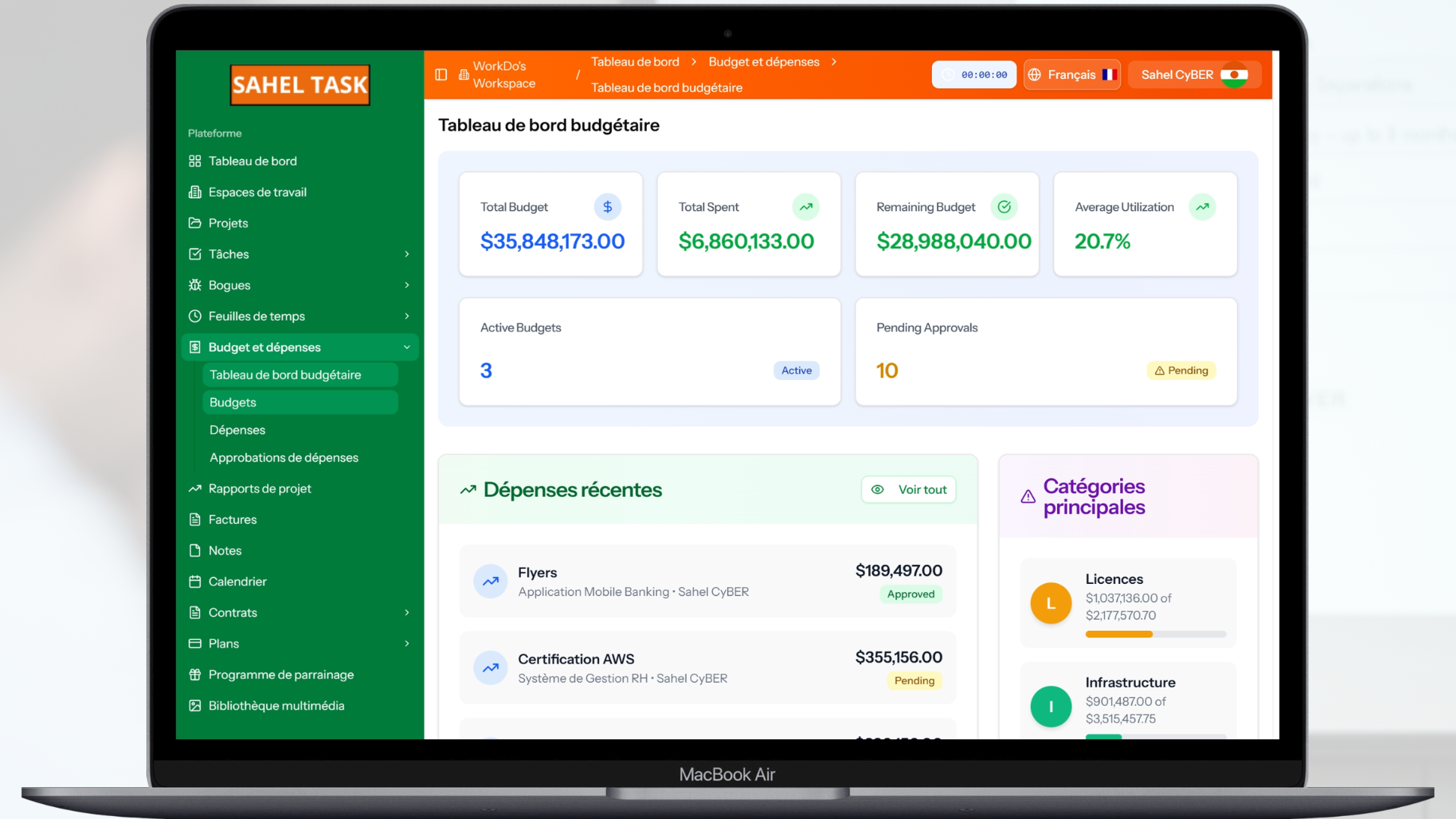Click the Infrastructure category avatar

[x=1050, y=707]
